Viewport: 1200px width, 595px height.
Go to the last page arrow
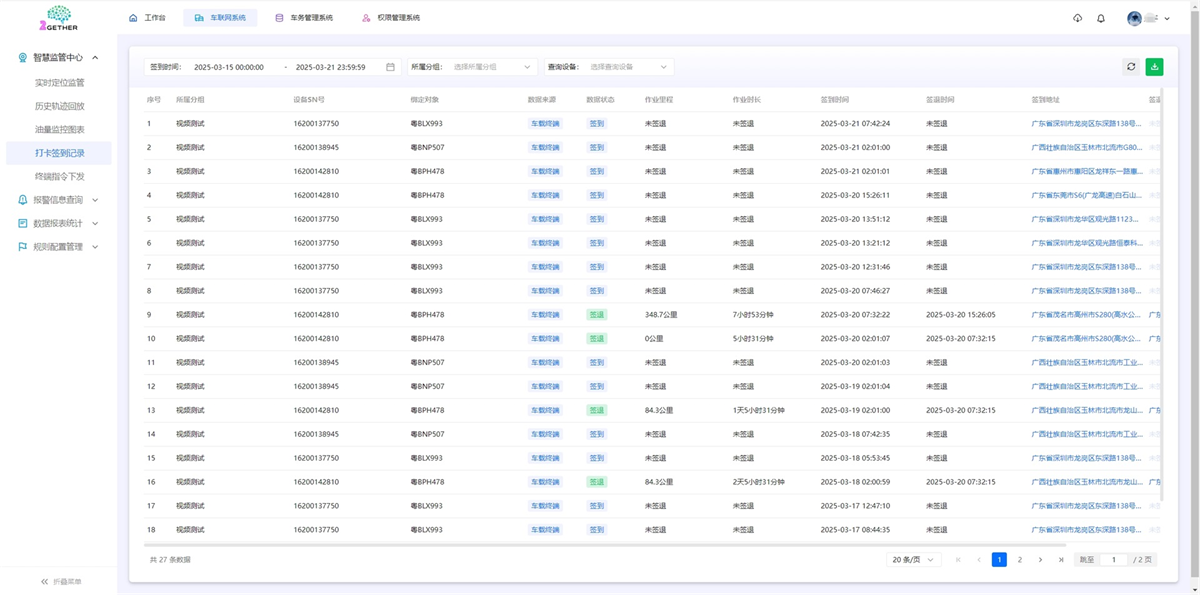[x=1061, y=560]
